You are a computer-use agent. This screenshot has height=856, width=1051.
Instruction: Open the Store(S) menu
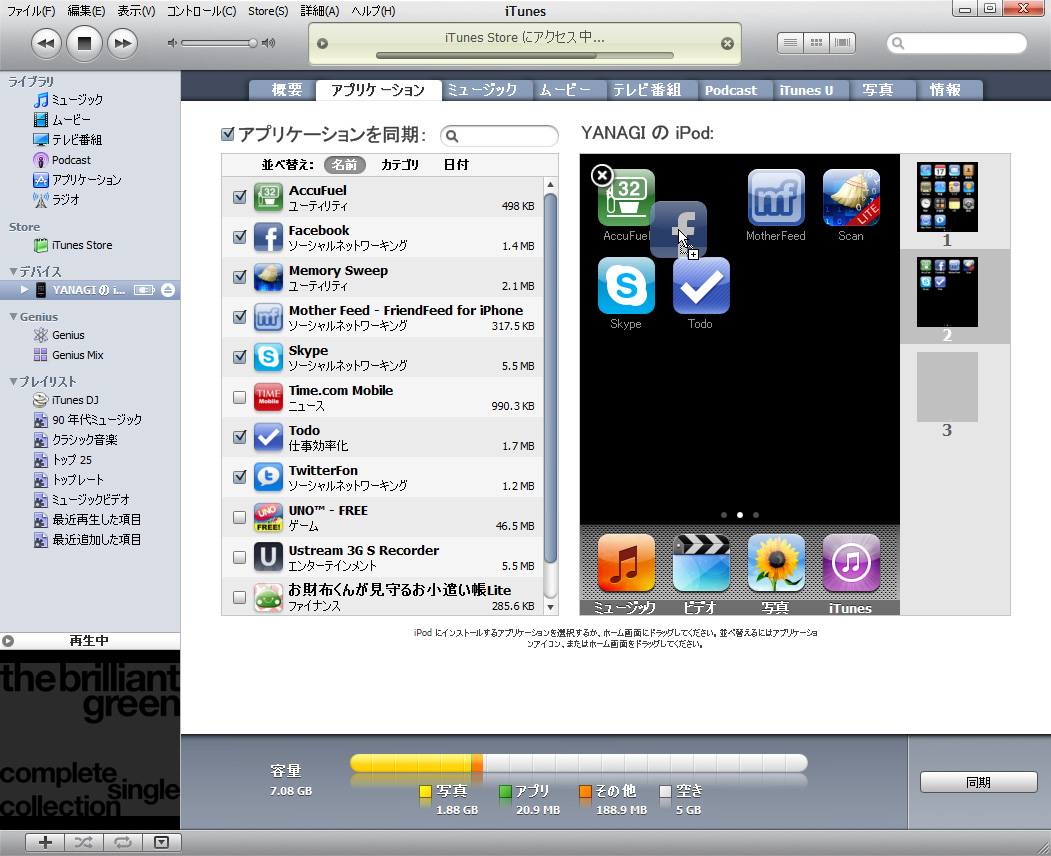[268, 11]
